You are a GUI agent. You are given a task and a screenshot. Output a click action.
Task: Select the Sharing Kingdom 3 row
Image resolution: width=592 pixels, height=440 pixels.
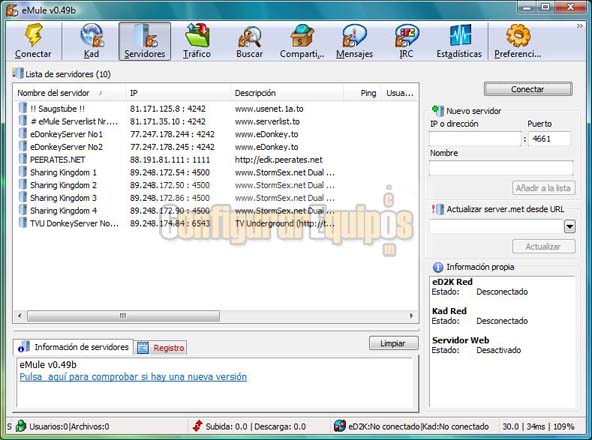tap(215, 198)
